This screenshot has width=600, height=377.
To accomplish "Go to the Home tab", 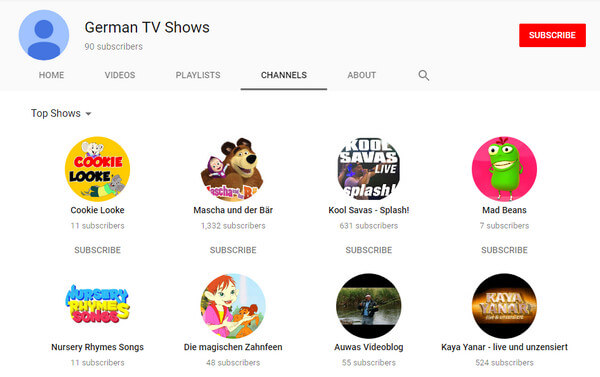I will (51, 75).
